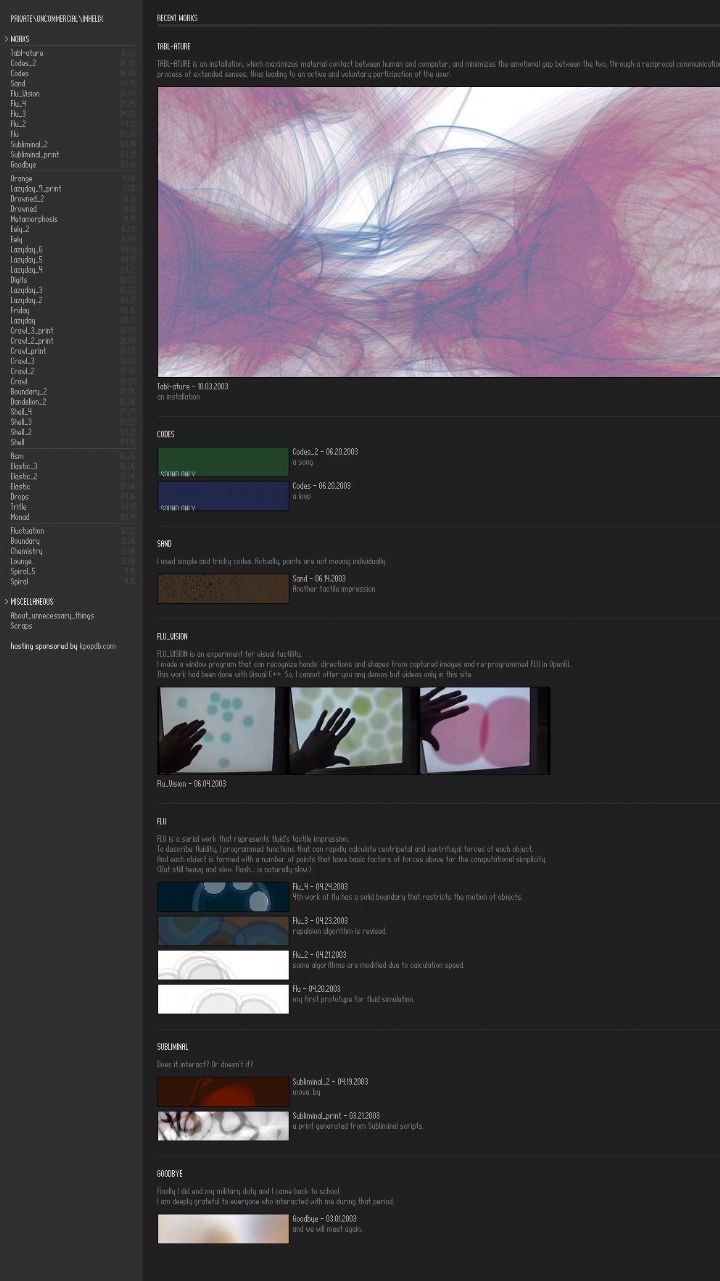Image resolution: width=720 pixels, height=1281 pixels.
Task: Select Eely_2 in the sidebar
Action: coord(20,229)
